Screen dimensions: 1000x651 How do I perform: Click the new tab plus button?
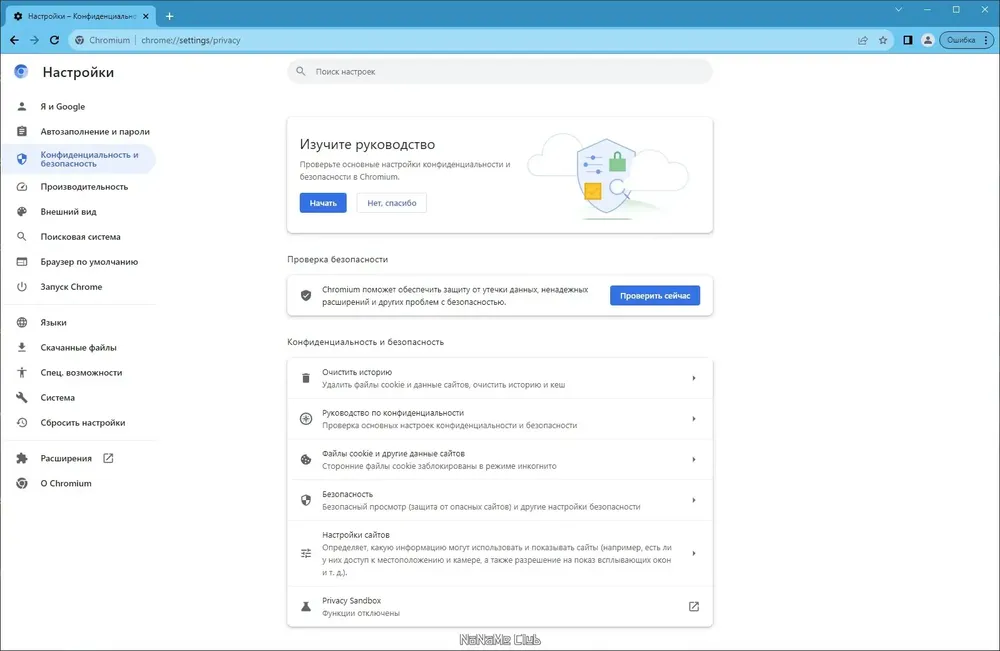(169, 16)
